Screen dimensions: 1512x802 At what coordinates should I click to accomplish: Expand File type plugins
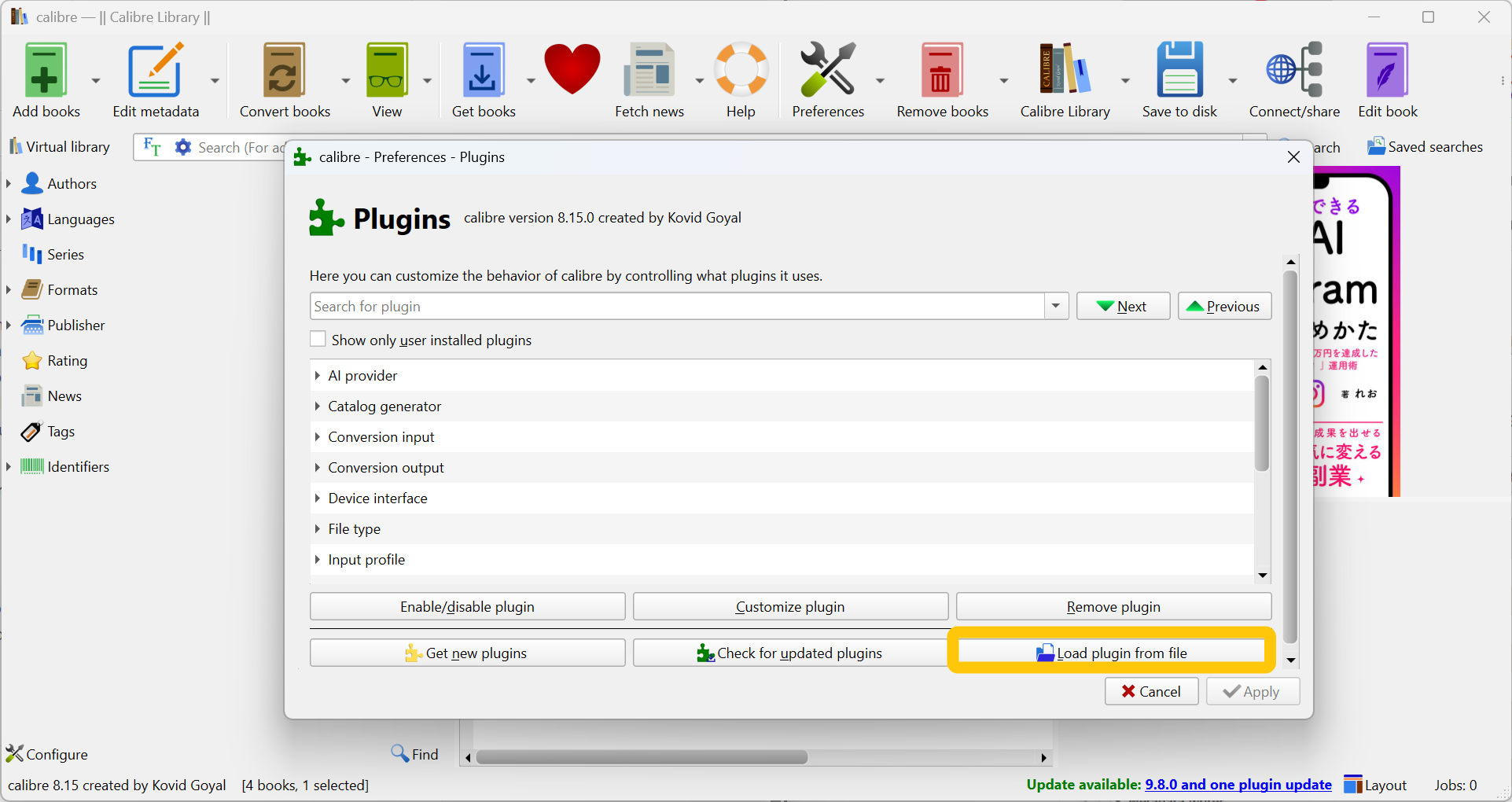(318, 529)
